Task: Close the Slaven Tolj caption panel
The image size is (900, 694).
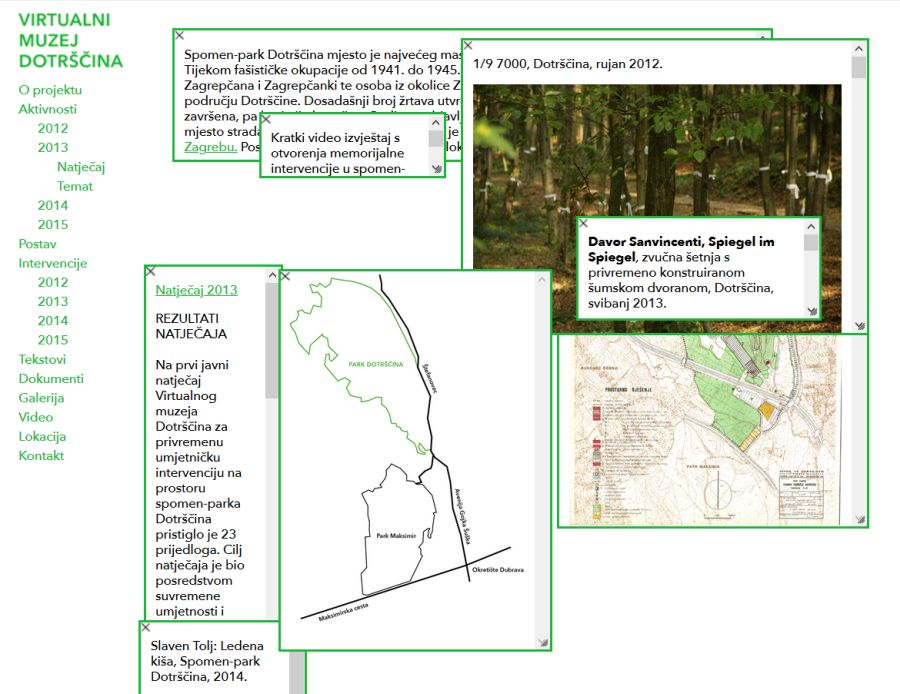Action: [x=146, y=627]
